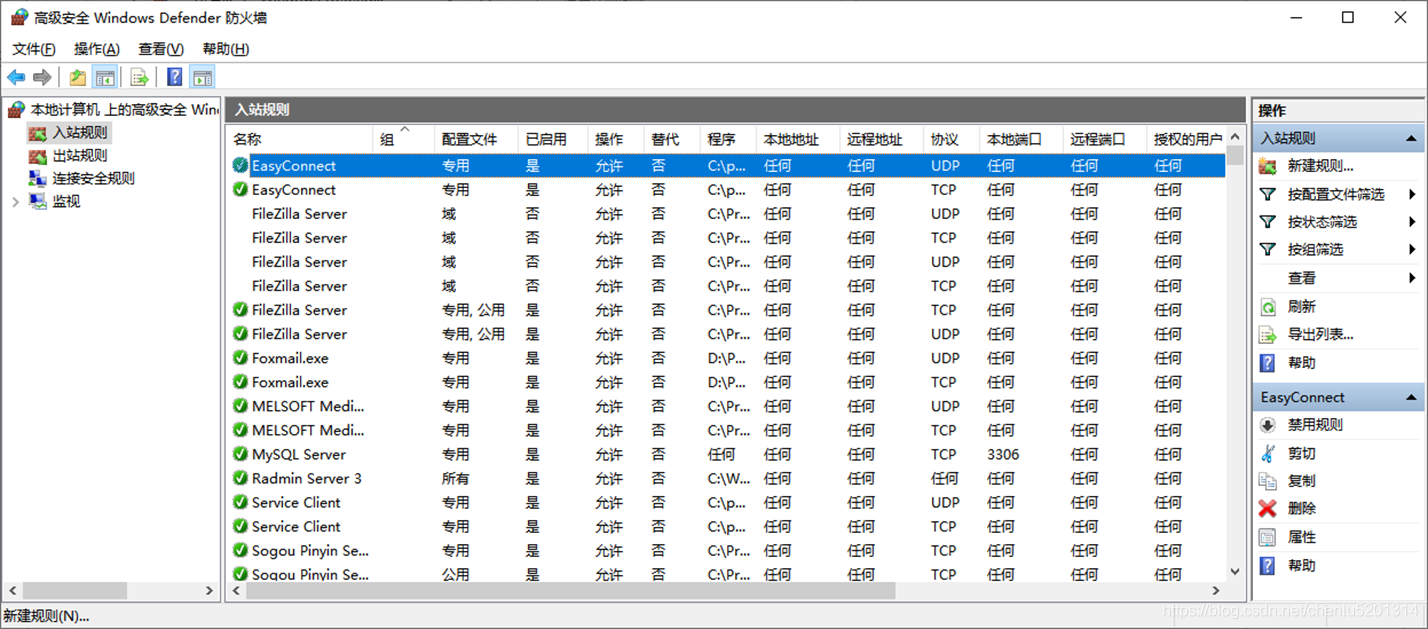Open the 查看(V) menu
The width and height of the screenshot is (1428, 629).
pyautogui.click(x=160, y=49)
